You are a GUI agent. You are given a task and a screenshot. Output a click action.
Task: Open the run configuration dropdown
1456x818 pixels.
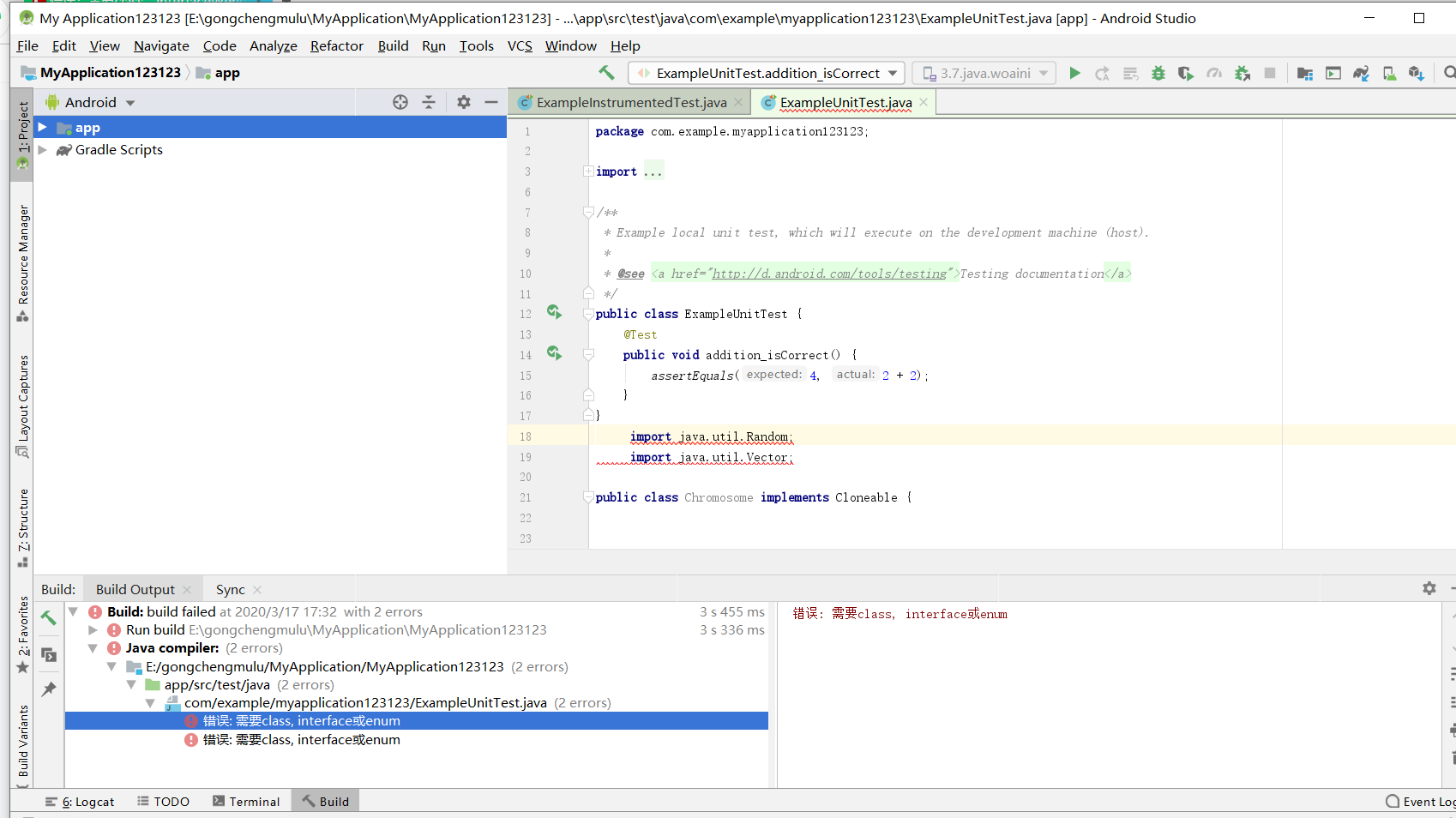coord(892,73)
